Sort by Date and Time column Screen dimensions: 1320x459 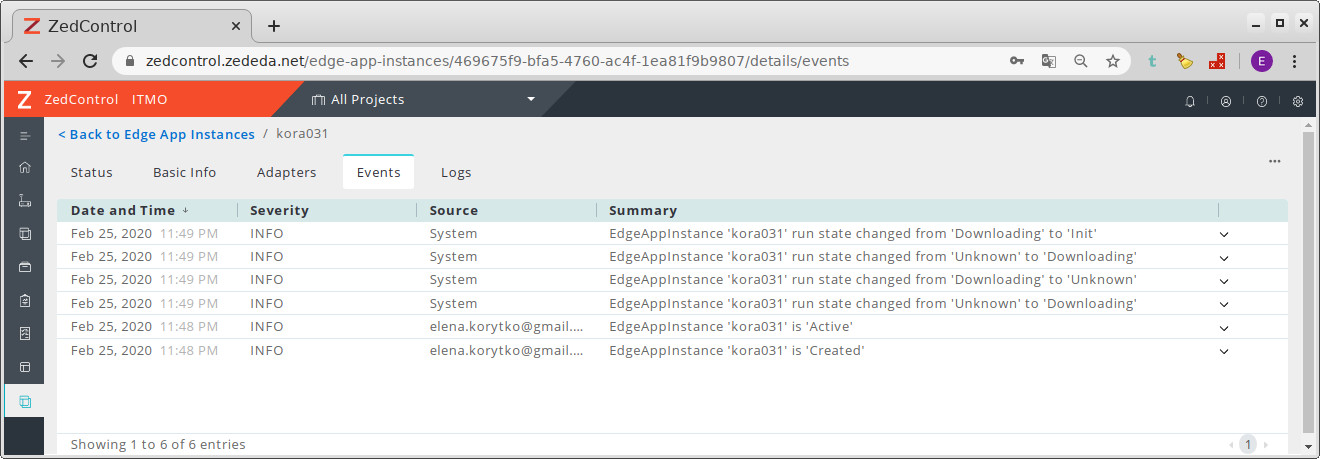pos(123,211)
